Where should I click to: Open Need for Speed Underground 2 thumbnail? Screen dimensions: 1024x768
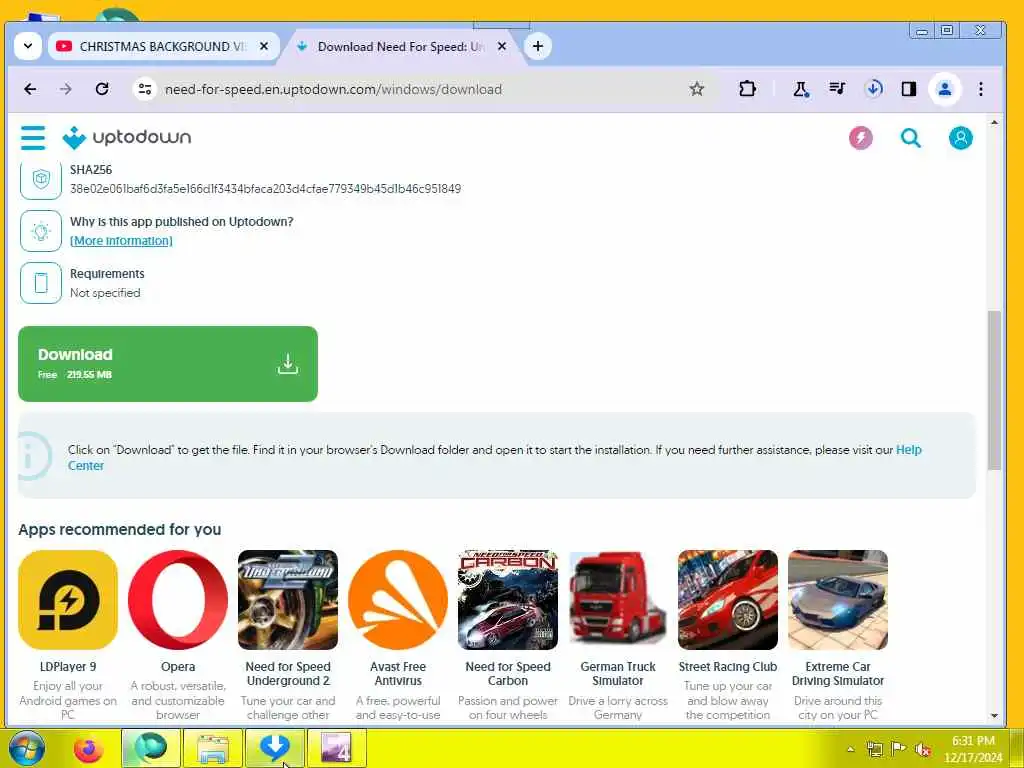coord(288,600)
